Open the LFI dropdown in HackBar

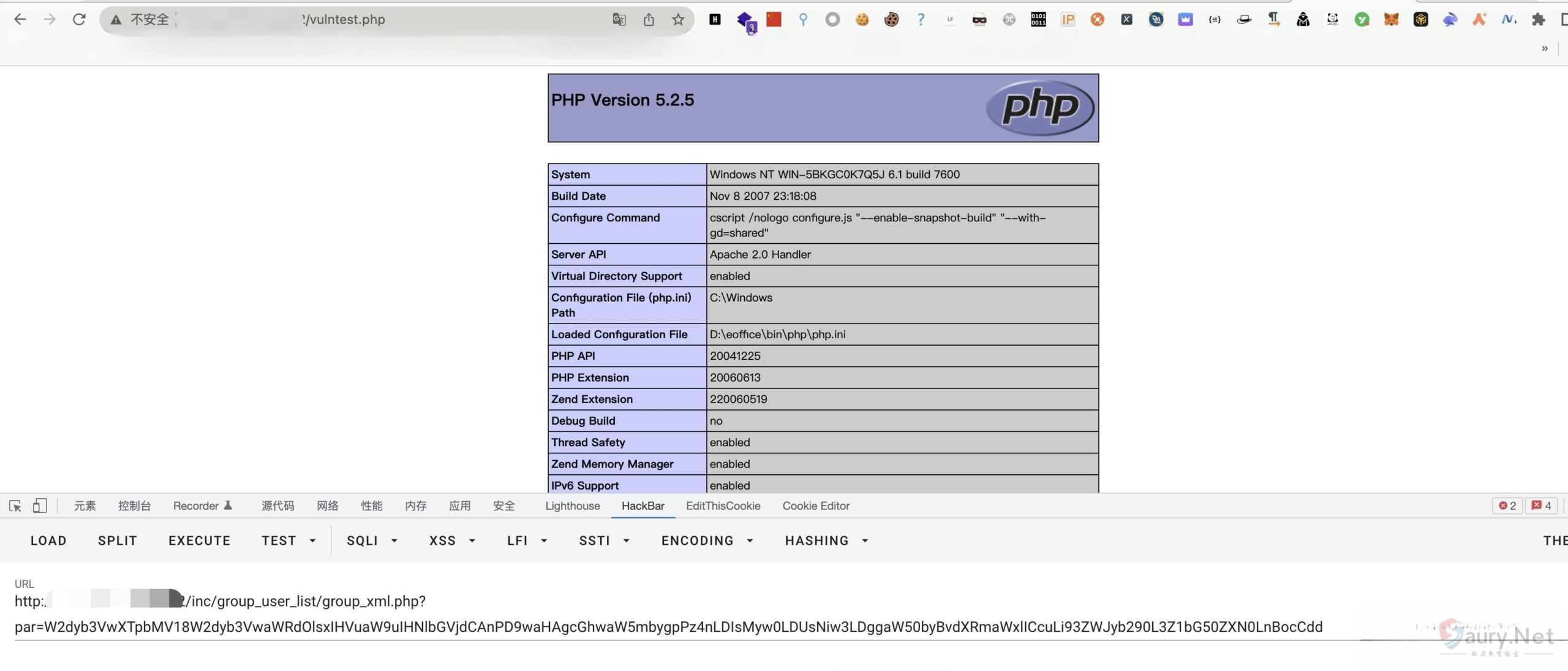click(527, 540)
